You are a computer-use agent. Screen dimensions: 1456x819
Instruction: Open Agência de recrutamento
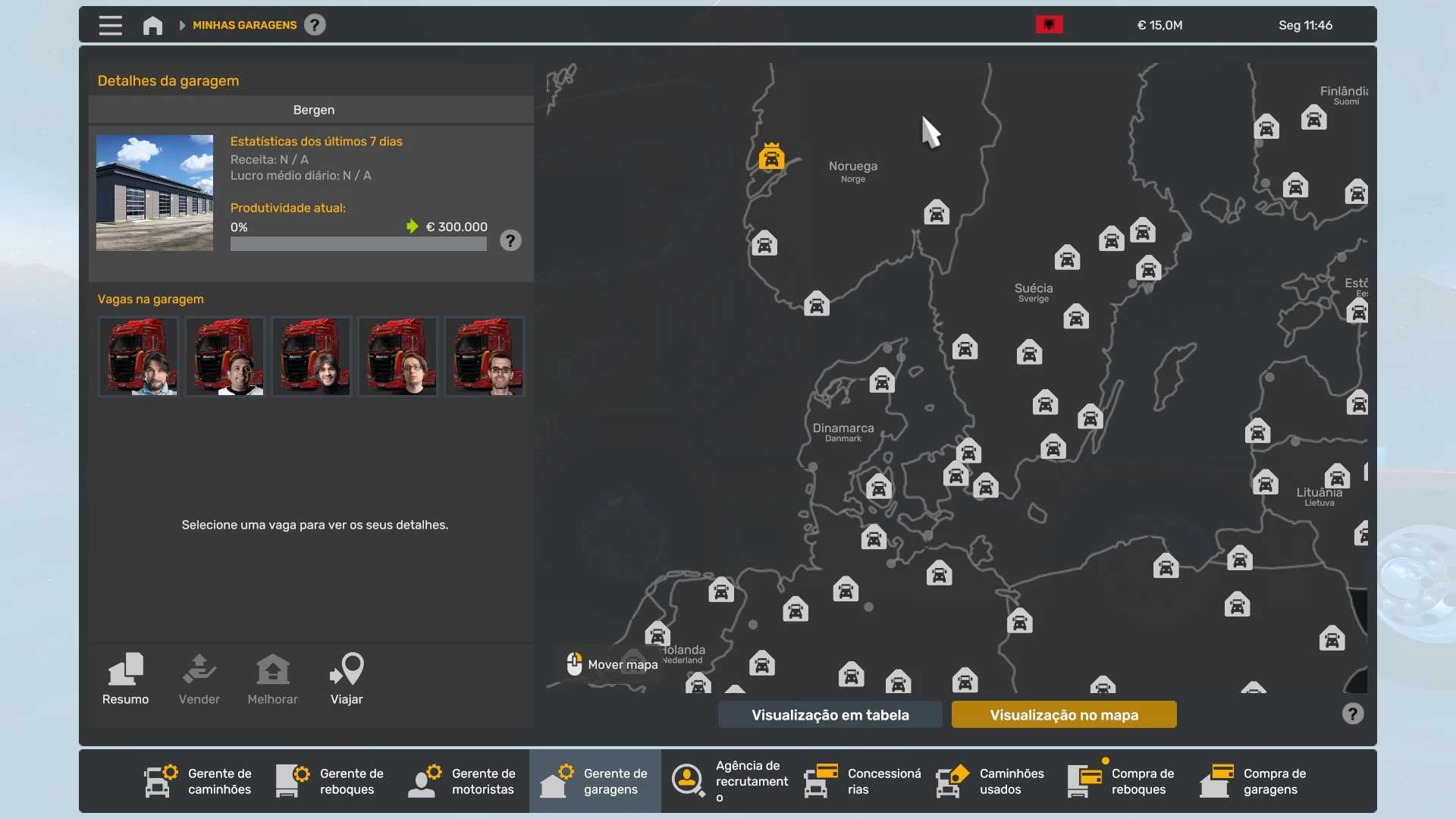pos(730,781)
